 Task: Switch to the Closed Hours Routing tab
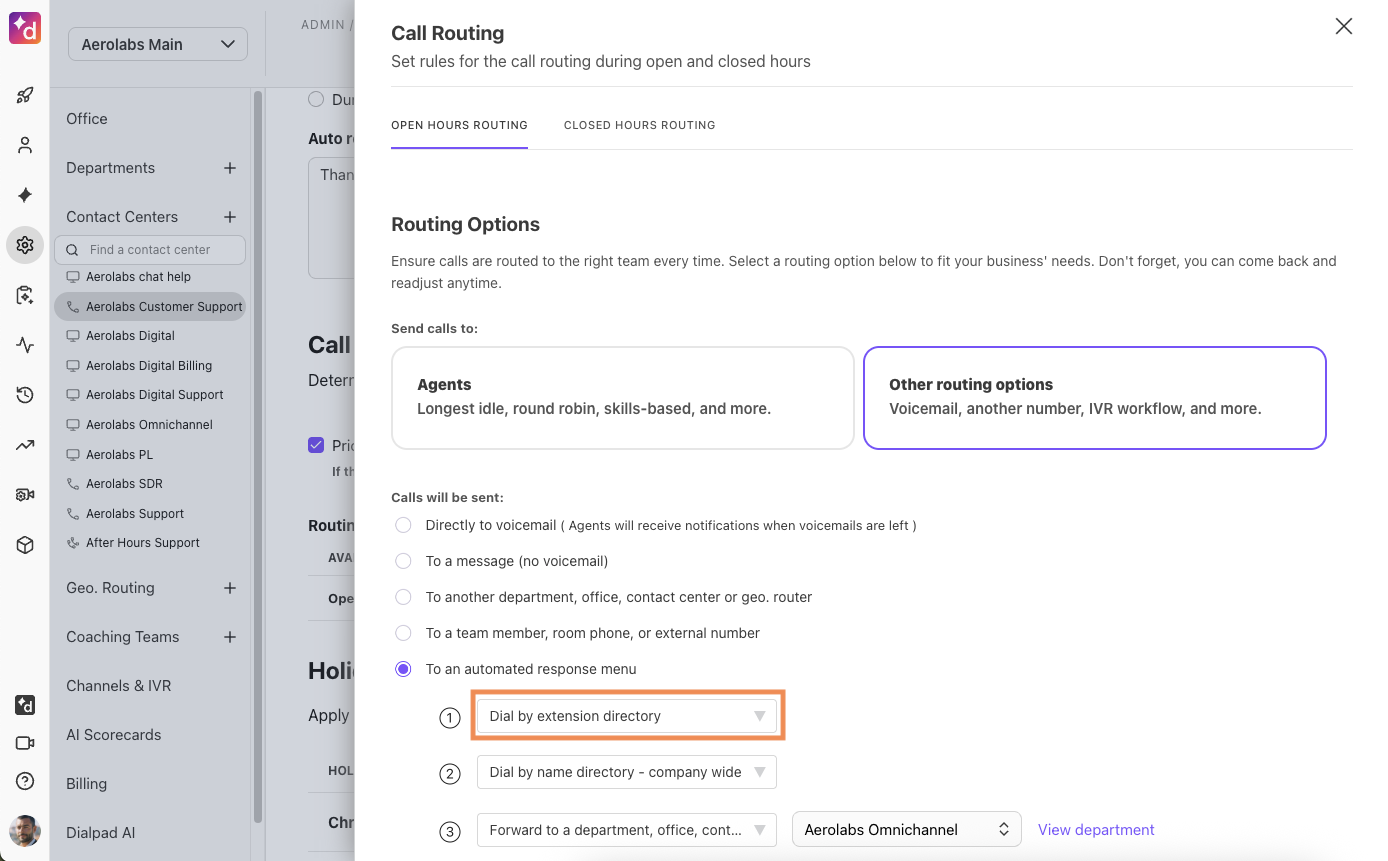(x=639, y=125)
